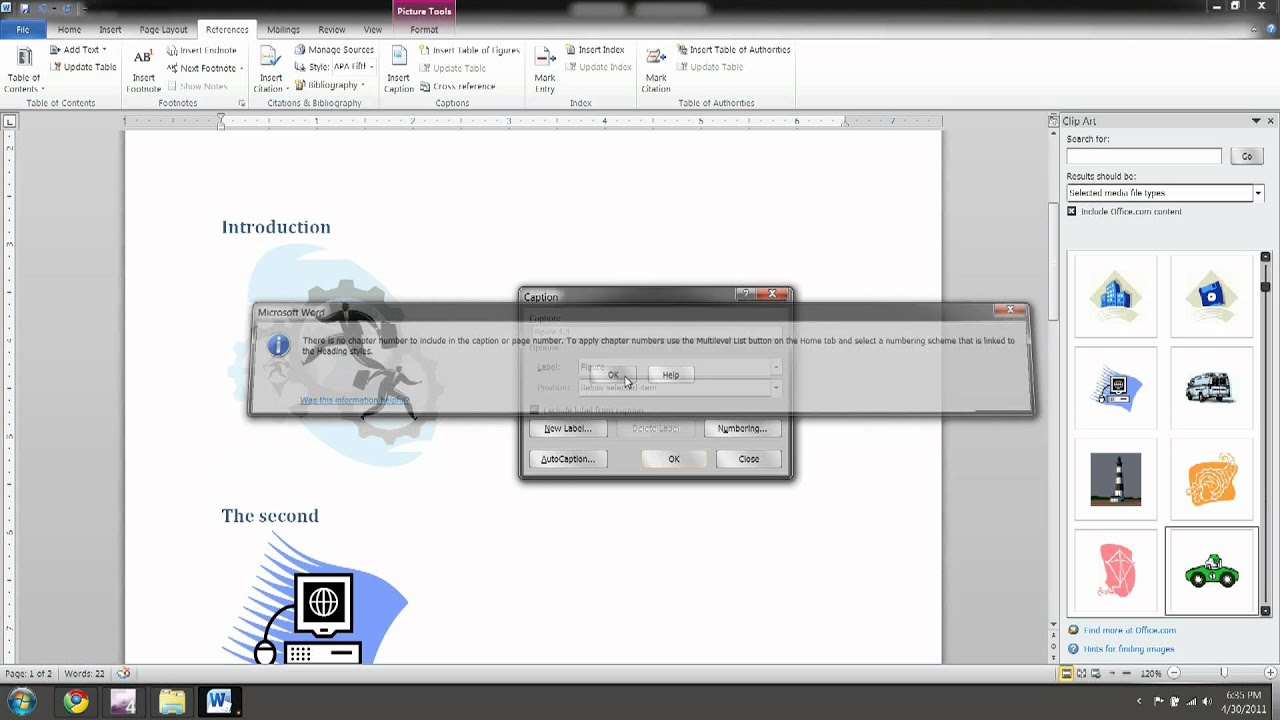Click the Insert Caption ribbon button

click(398, 69)
